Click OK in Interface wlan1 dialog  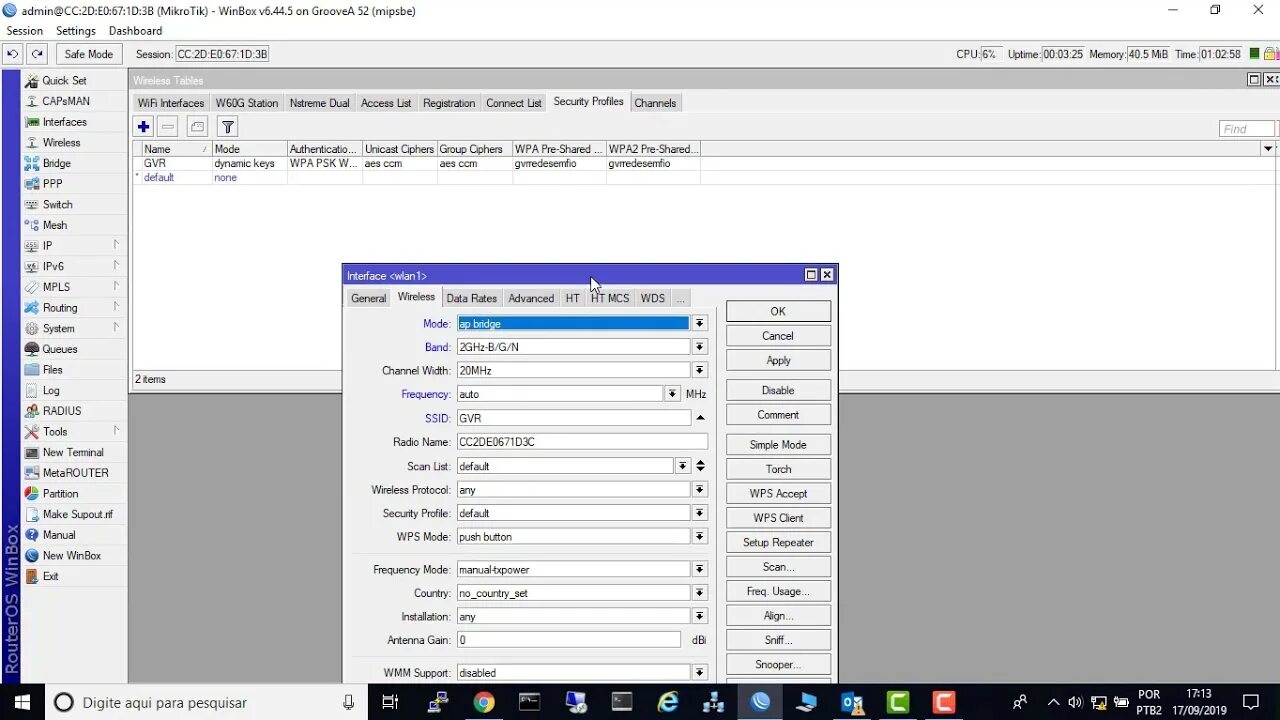pyautogui.click(x=778, y=311)
